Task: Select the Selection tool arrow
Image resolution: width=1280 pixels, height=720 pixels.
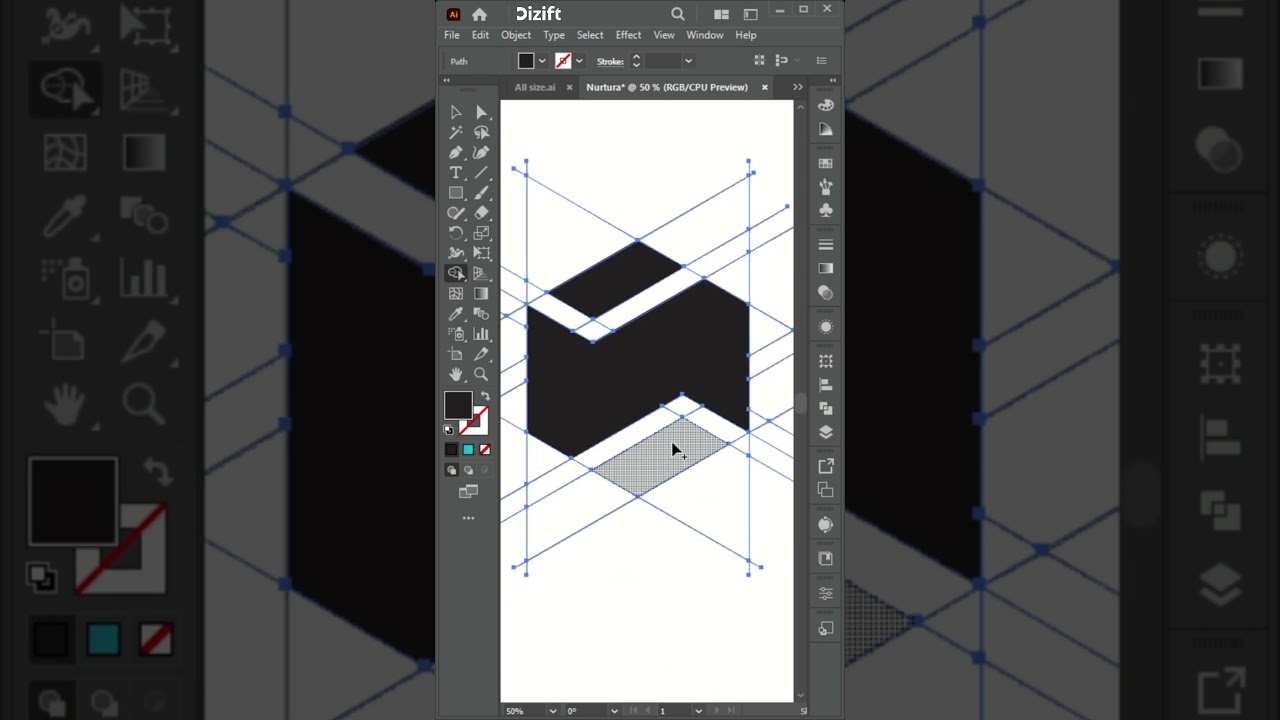Action: (456, 112)
